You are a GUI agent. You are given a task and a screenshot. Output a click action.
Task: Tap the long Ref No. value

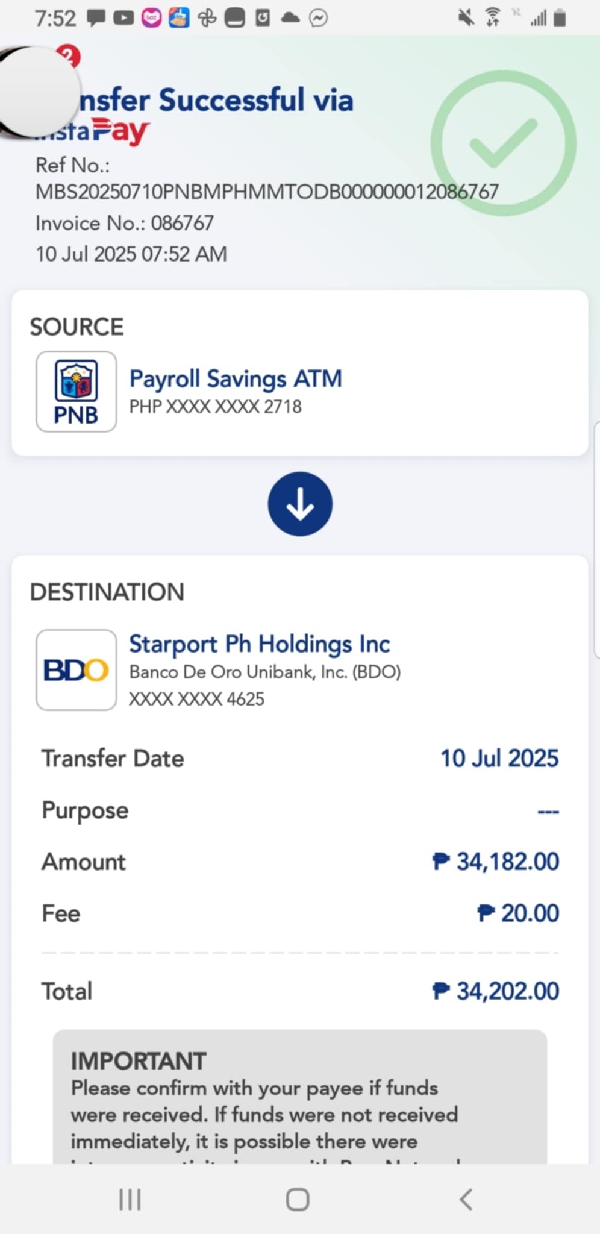tap(267, 191)
